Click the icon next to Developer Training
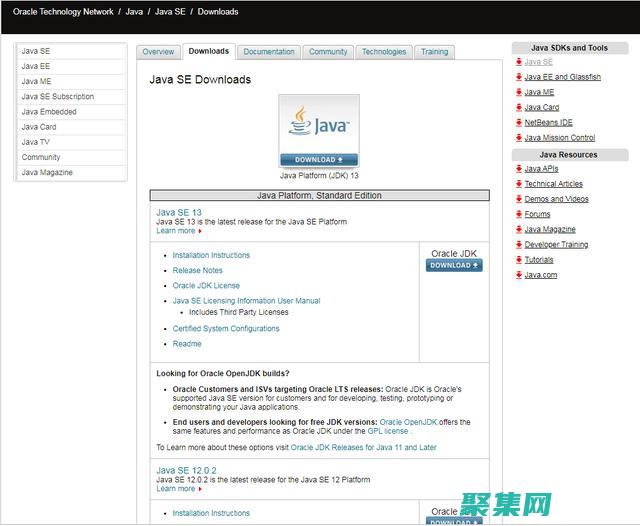Image resolution: width=640 pixels, height=526 pixels. pyautogui.click(x=519, y=244)
